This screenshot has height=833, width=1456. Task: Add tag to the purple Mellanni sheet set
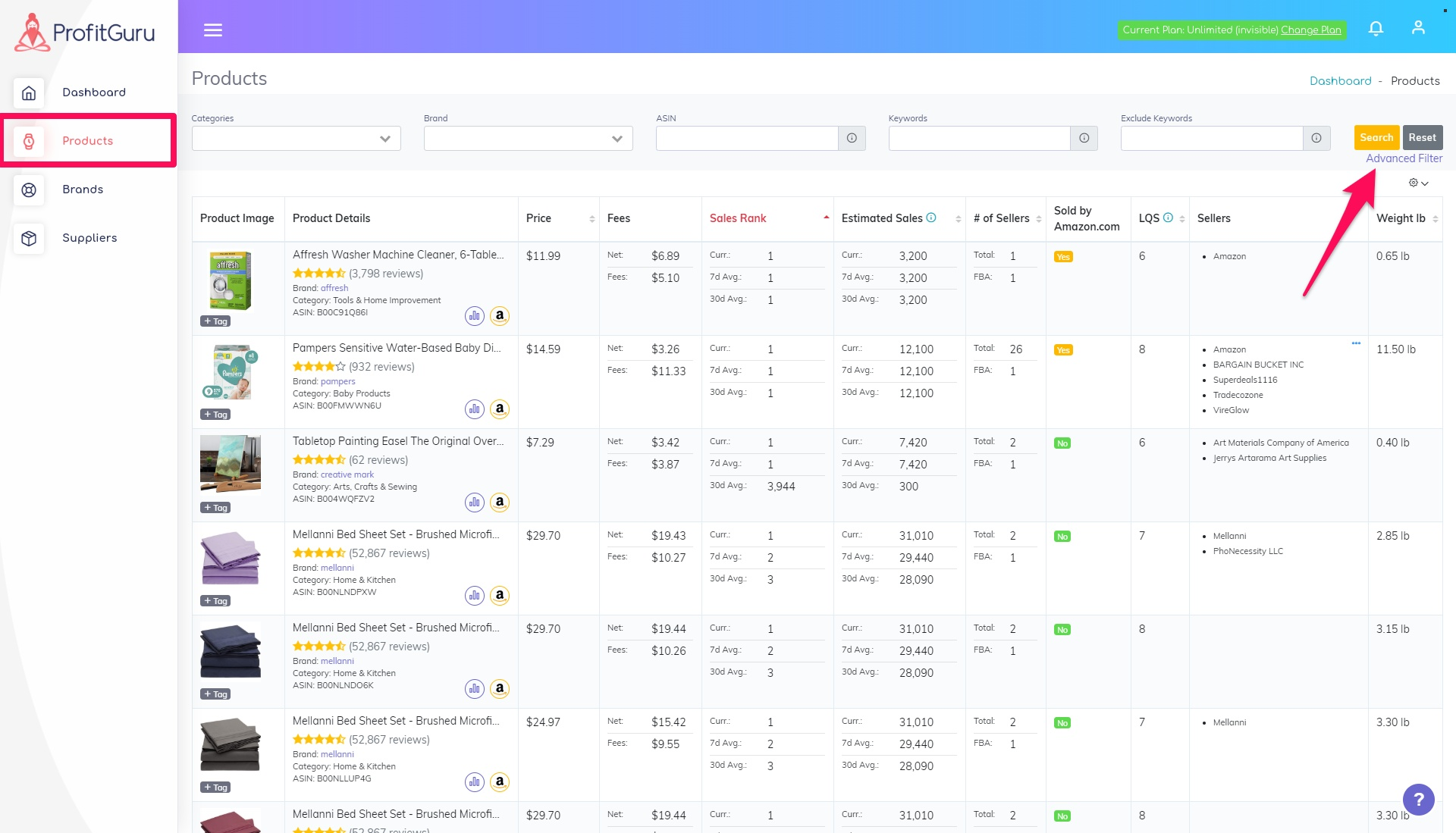click(215, 601)
